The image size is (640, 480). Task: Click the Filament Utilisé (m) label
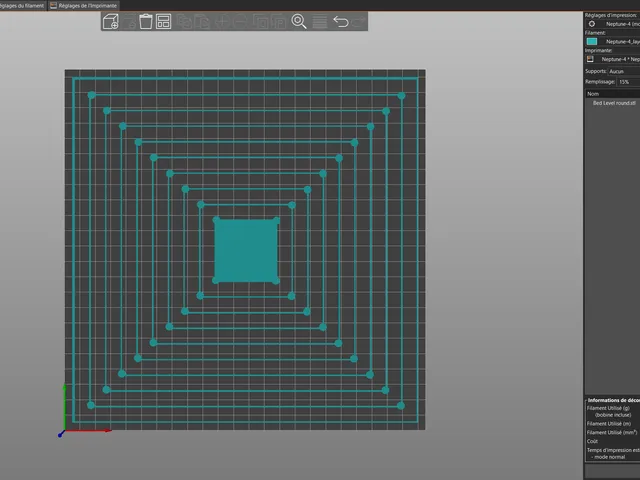pos(609,424)
